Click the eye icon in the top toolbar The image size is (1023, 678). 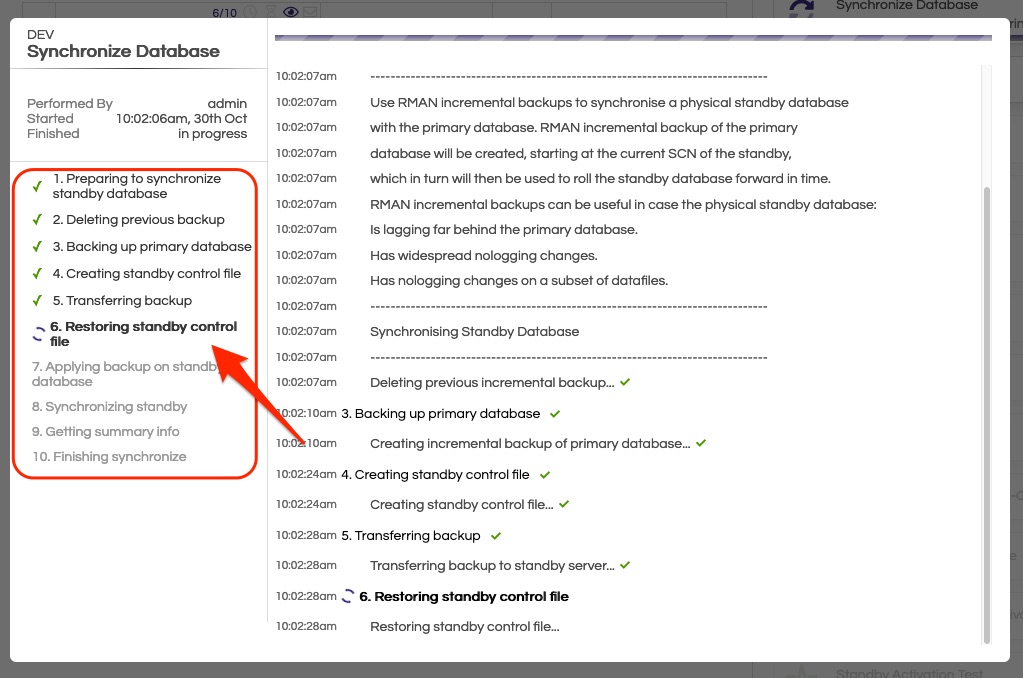click(x=290, y=11)
